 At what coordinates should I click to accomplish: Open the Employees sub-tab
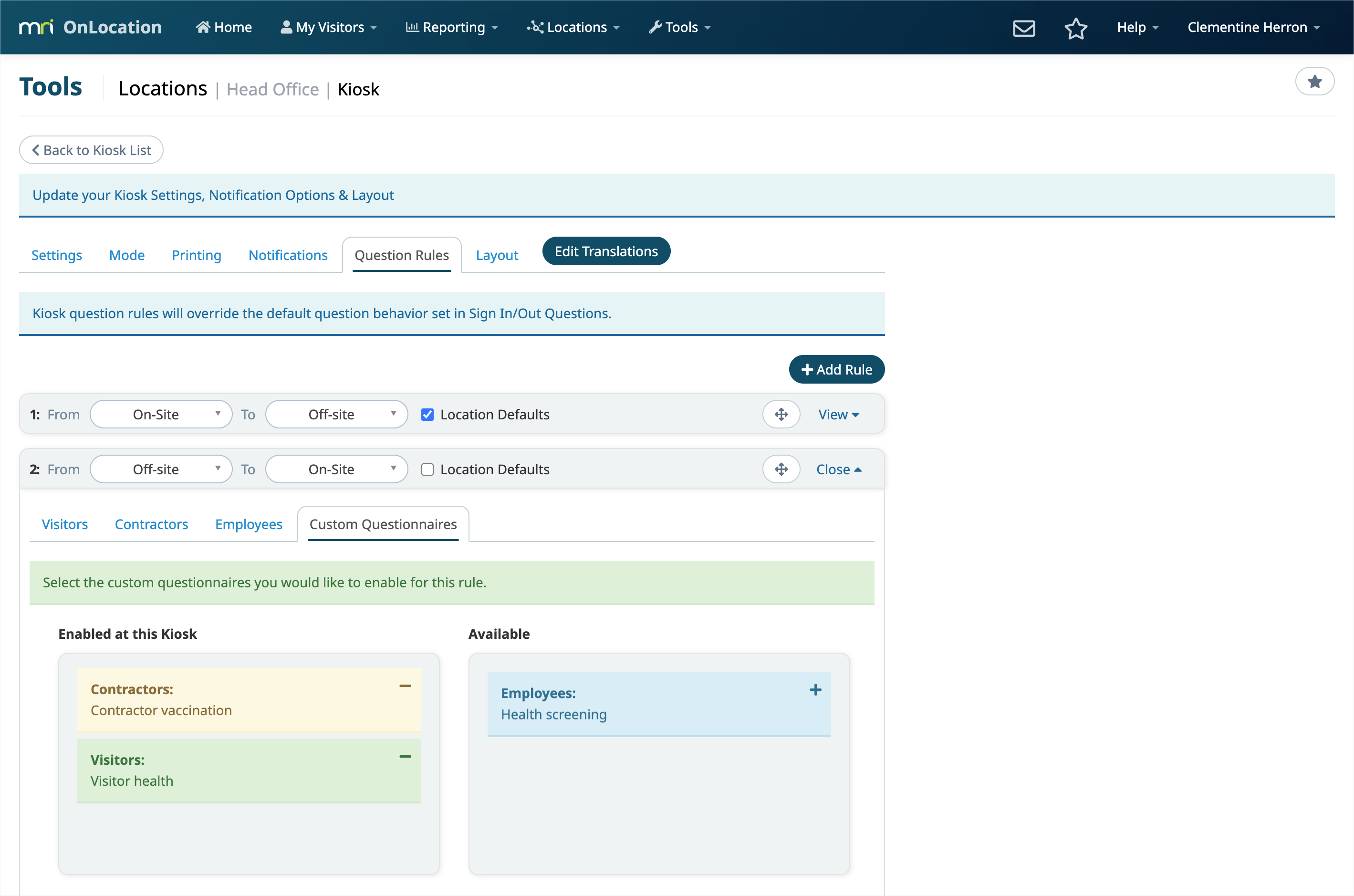point(249,524)
